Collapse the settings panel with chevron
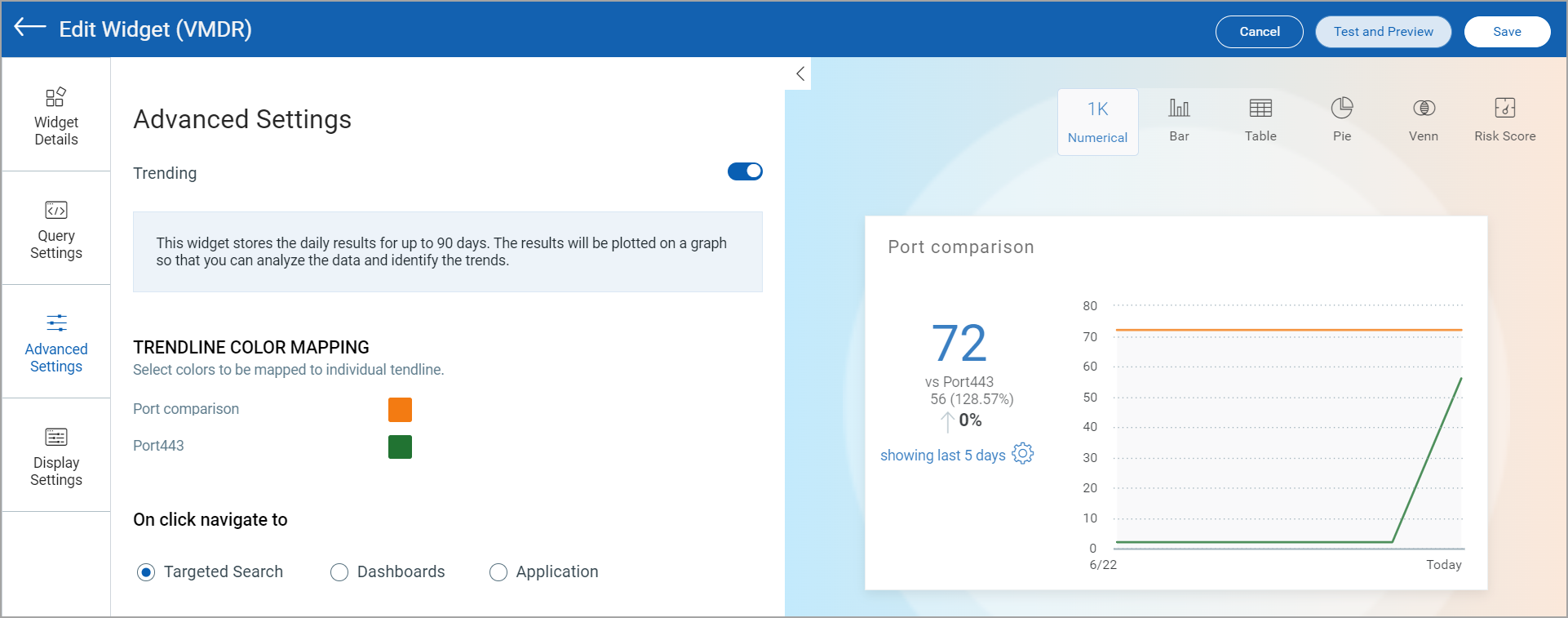The height and width of the screenshot is (618, 1568). click(x=800, y=73)
